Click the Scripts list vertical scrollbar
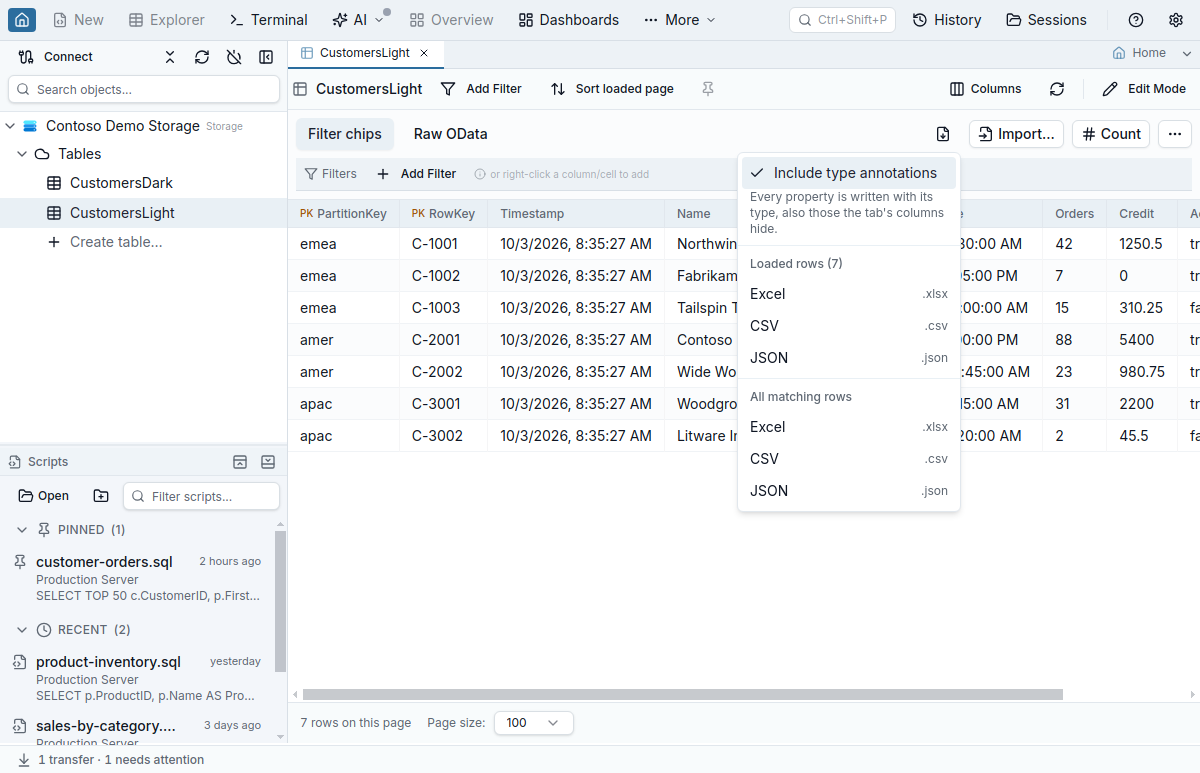 click(280, 601)
